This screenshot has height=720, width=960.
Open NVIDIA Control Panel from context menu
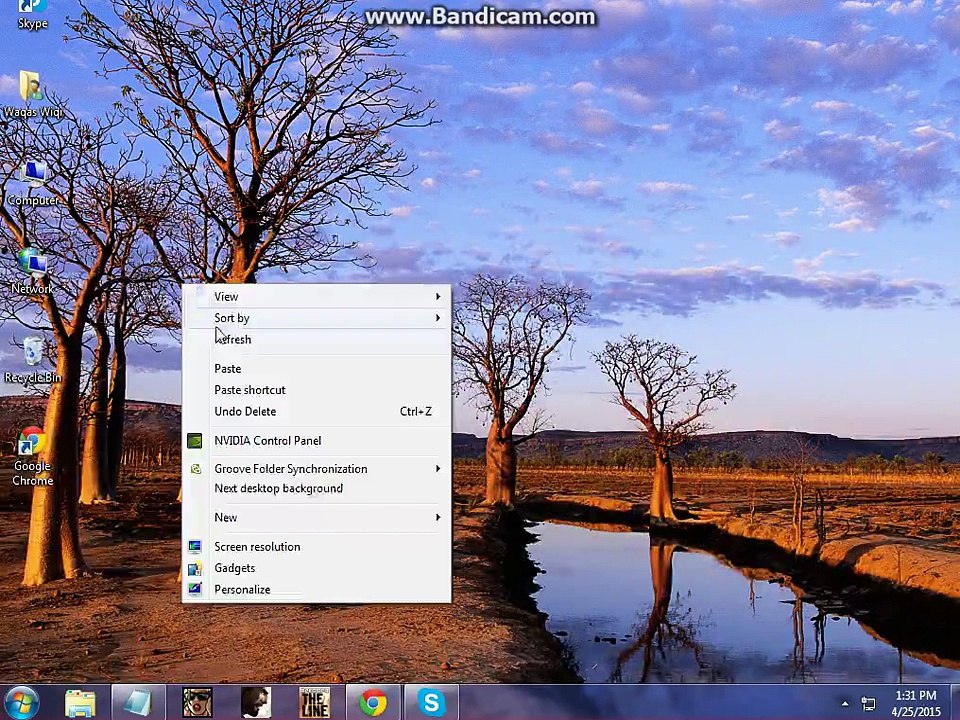(x=317, y=441)
